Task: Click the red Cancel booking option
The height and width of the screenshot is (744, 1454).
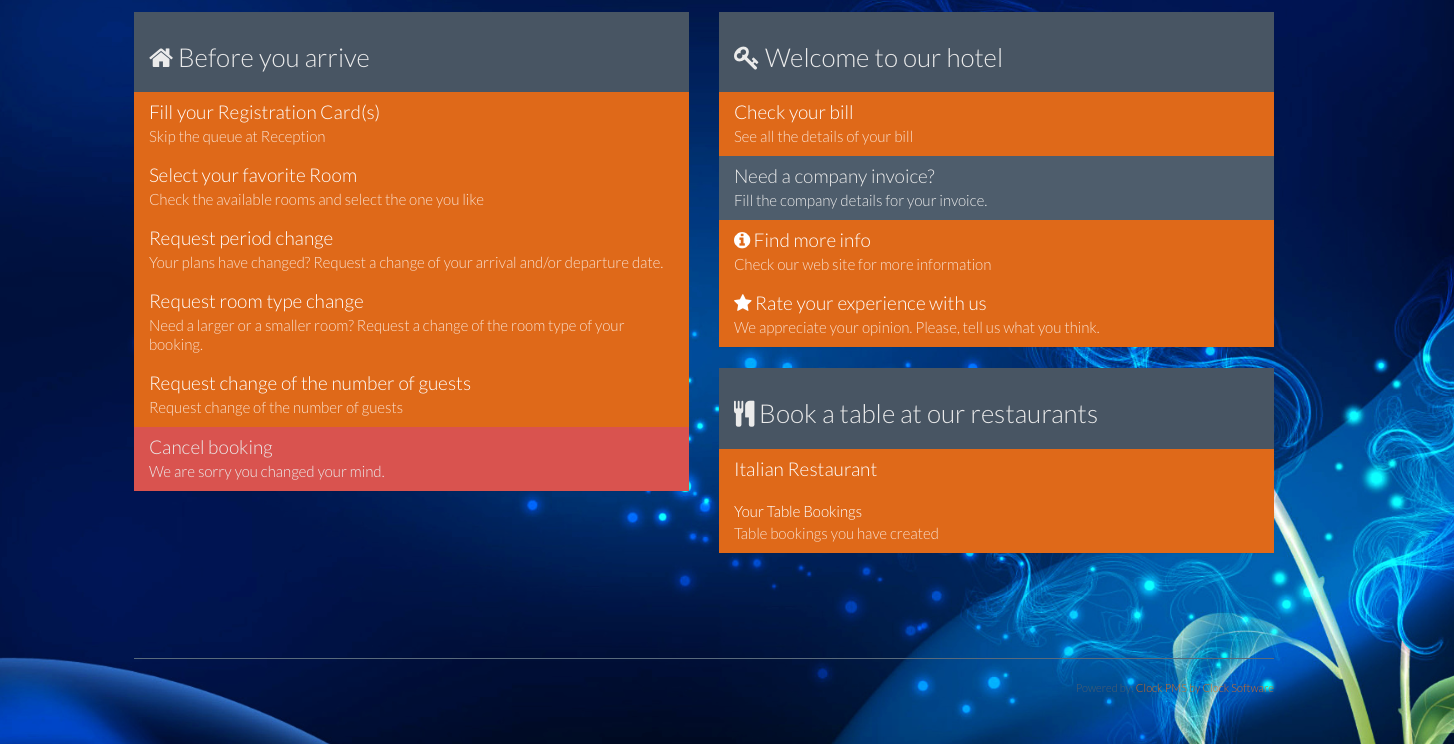Action: coord(411,459)
